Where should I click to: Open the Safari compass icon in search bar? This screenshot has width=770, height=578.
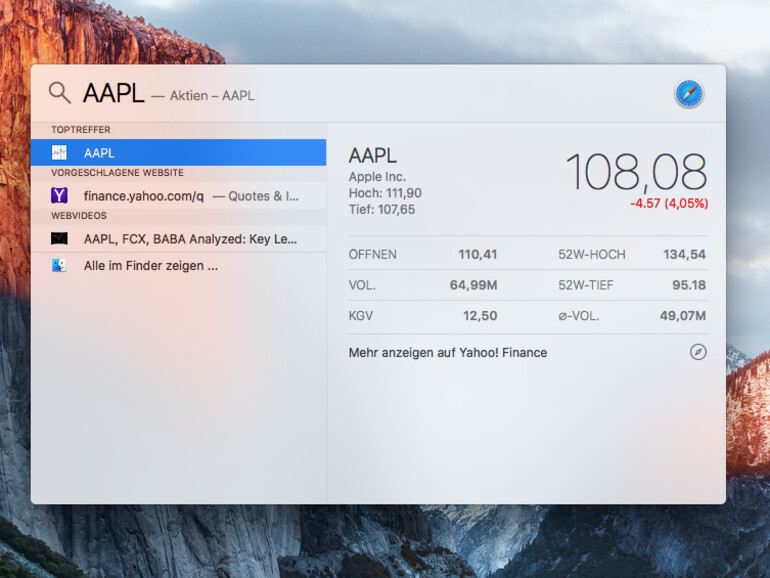[x=689, y=93]
